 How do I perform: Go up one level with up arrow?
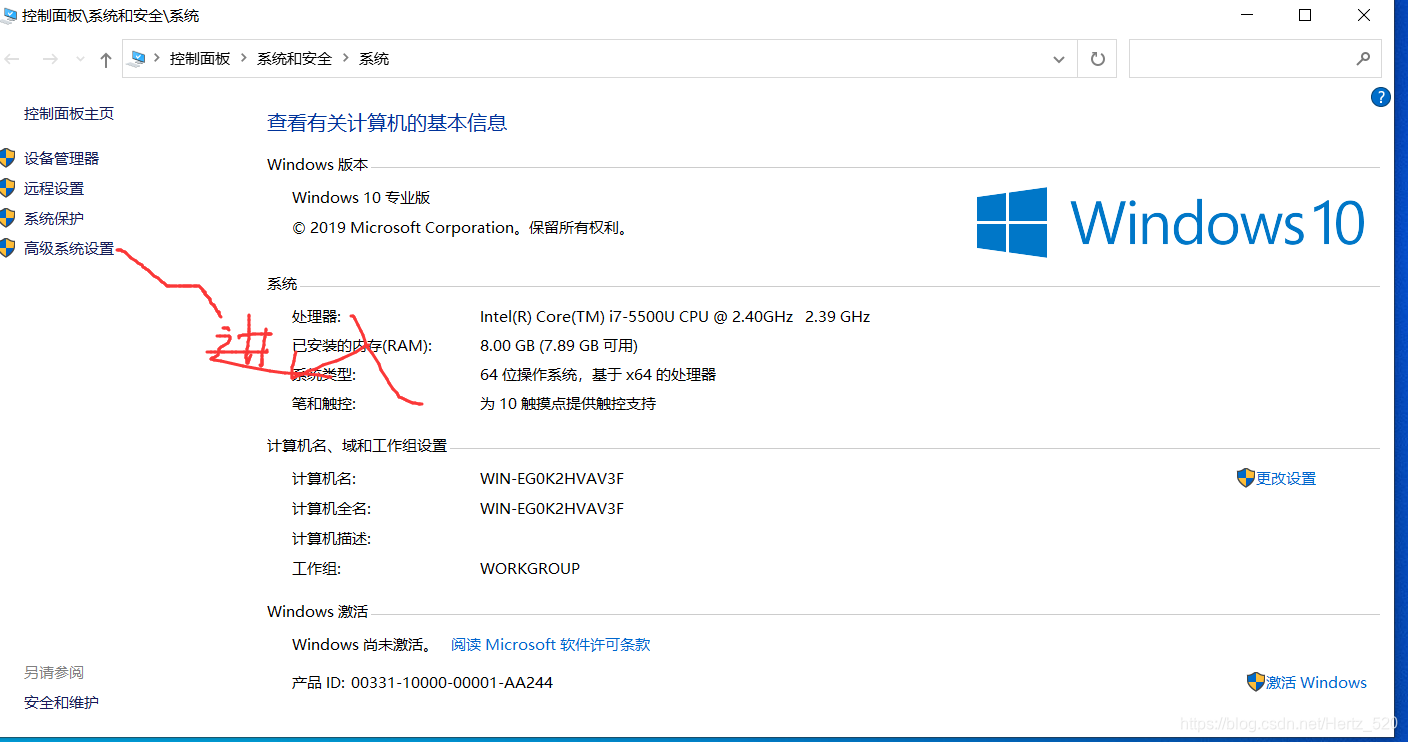(x=106, y=60)
